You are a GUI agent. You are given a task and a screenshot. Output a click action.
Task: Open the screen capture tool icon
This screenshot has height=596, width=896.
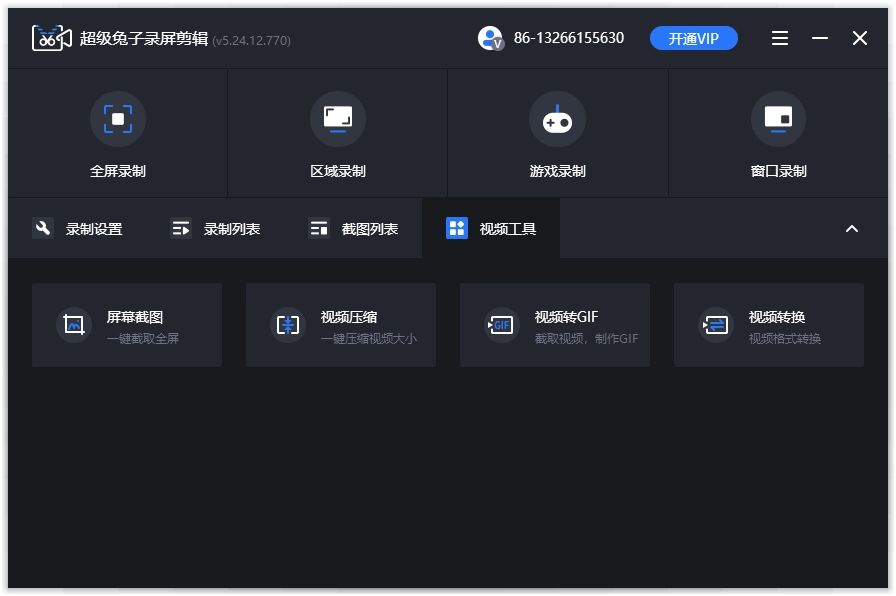coord(73,325)
